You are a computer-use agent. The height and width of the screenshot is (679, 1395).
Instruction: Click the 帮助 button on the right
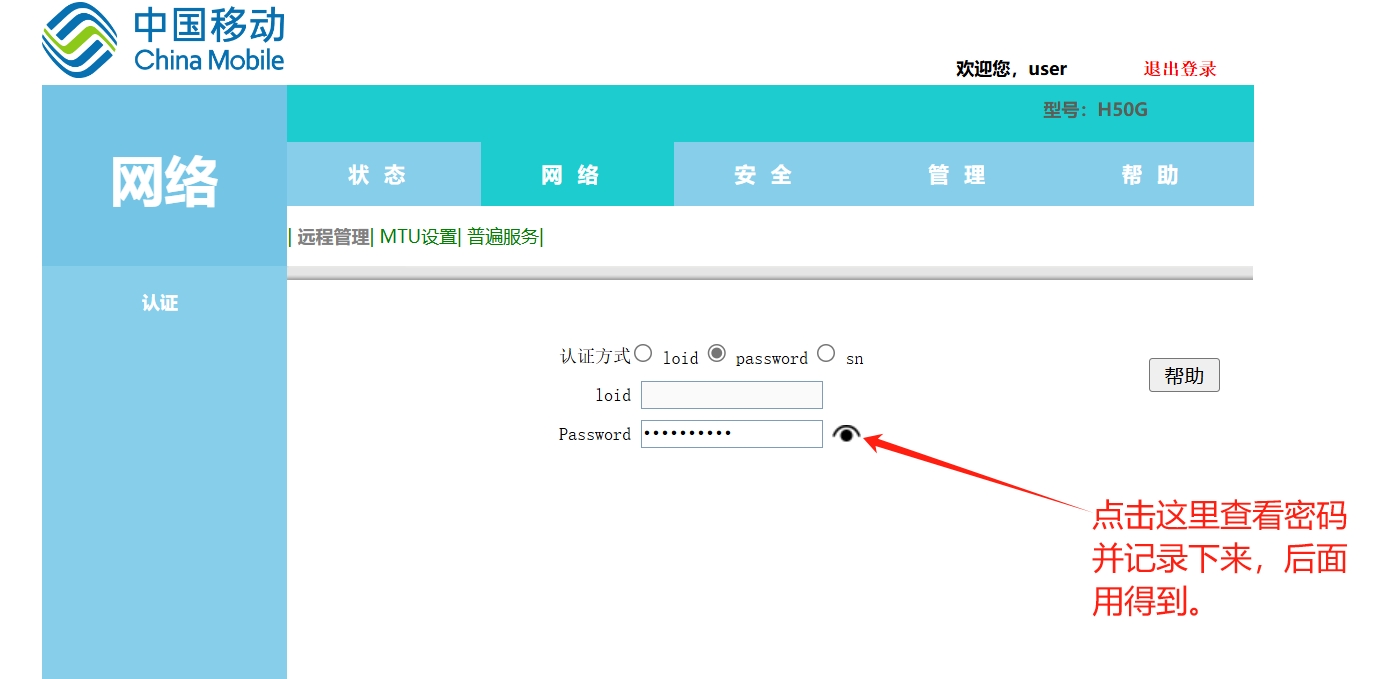1184,376
